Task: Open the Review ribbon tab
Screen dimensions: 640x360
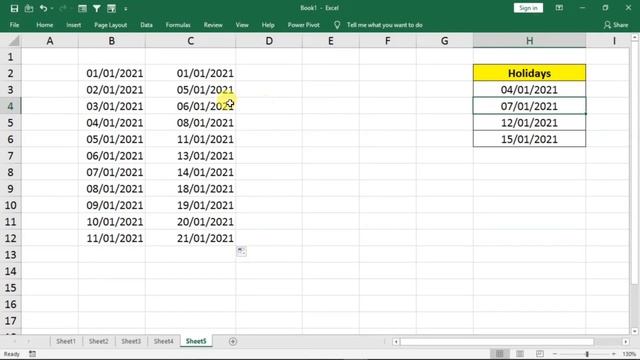Action: [x=213, y=25]
